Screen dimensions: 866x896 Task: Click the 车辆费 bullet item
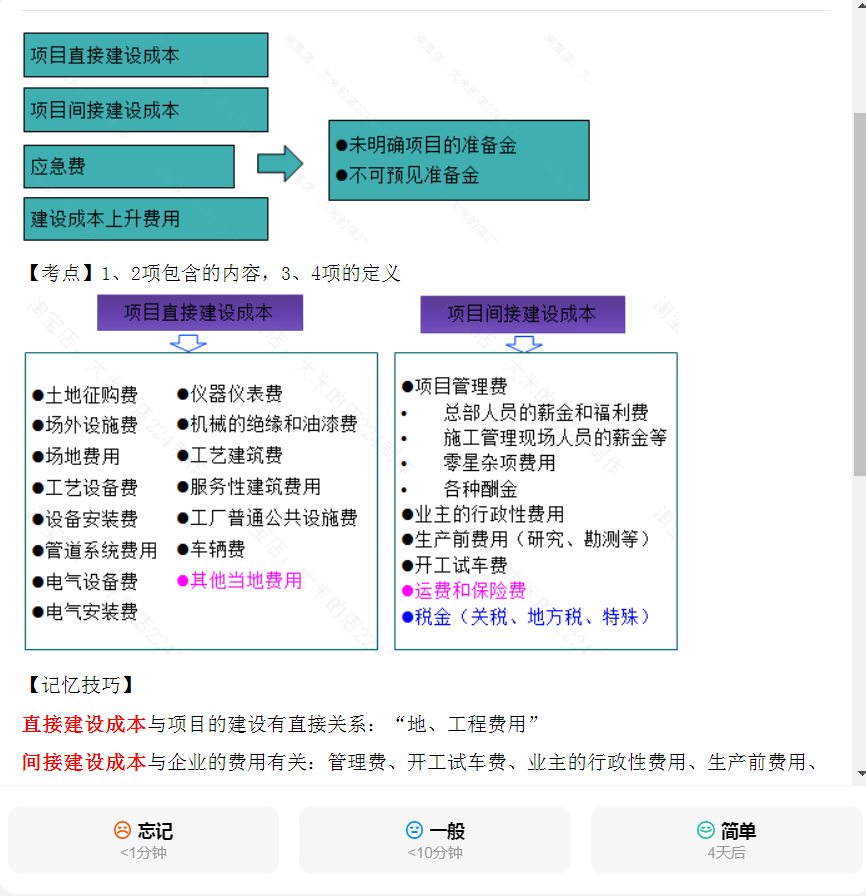(x=211, y=549)
